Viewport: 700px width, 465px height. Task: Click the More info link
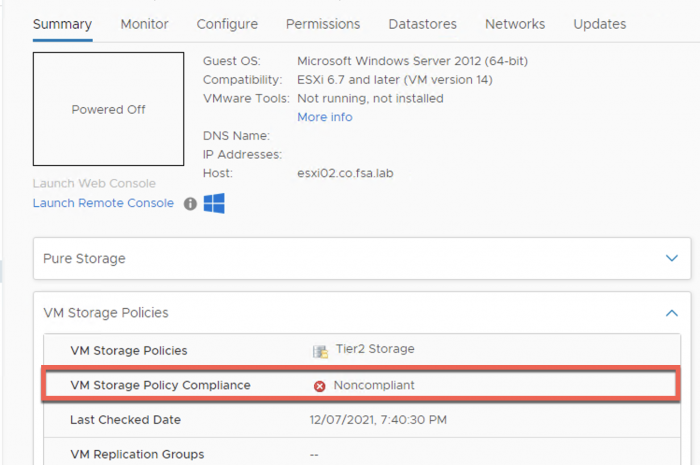(324, 117)
